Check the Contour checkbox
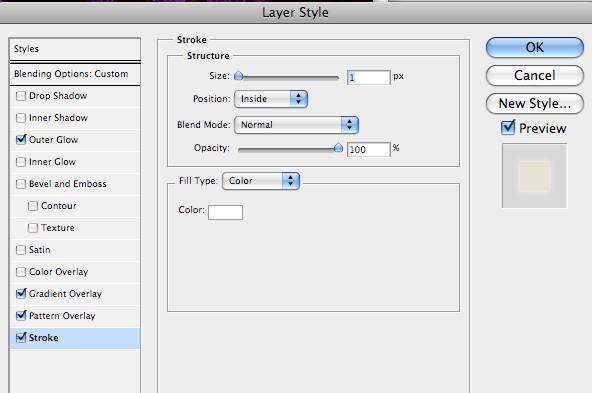The width and height of the screenshot is (592, 393). click(33, 206)
